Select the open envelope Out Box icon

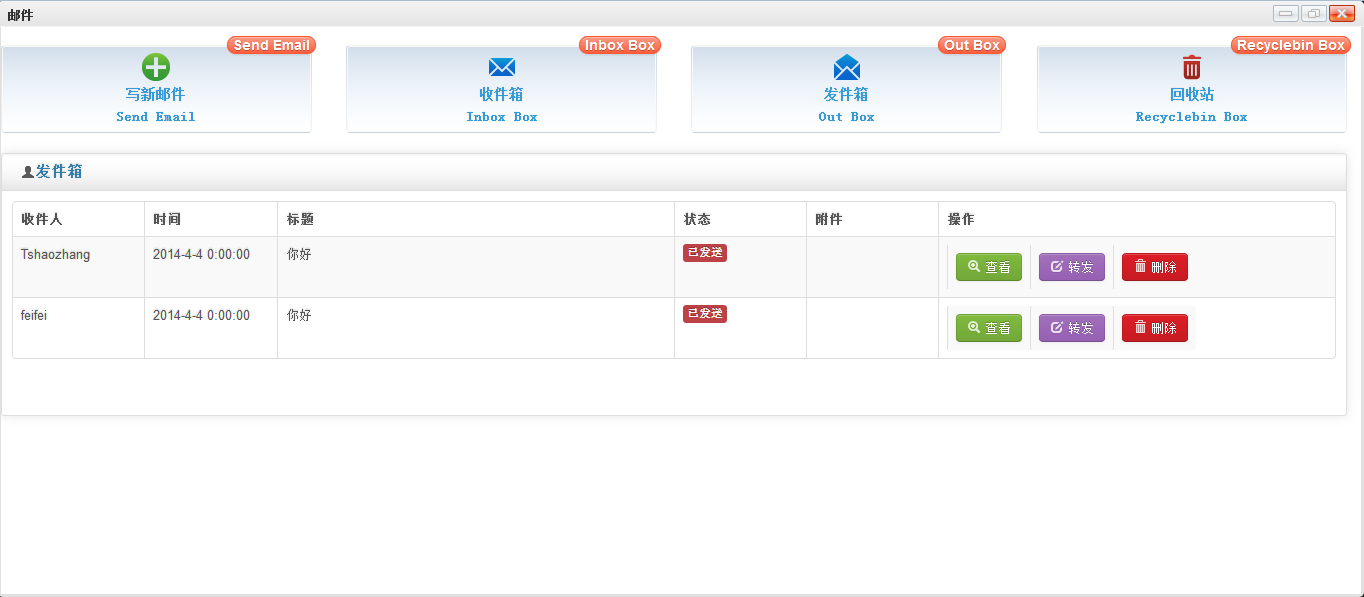pyautogui.click(x=846, y=67)
